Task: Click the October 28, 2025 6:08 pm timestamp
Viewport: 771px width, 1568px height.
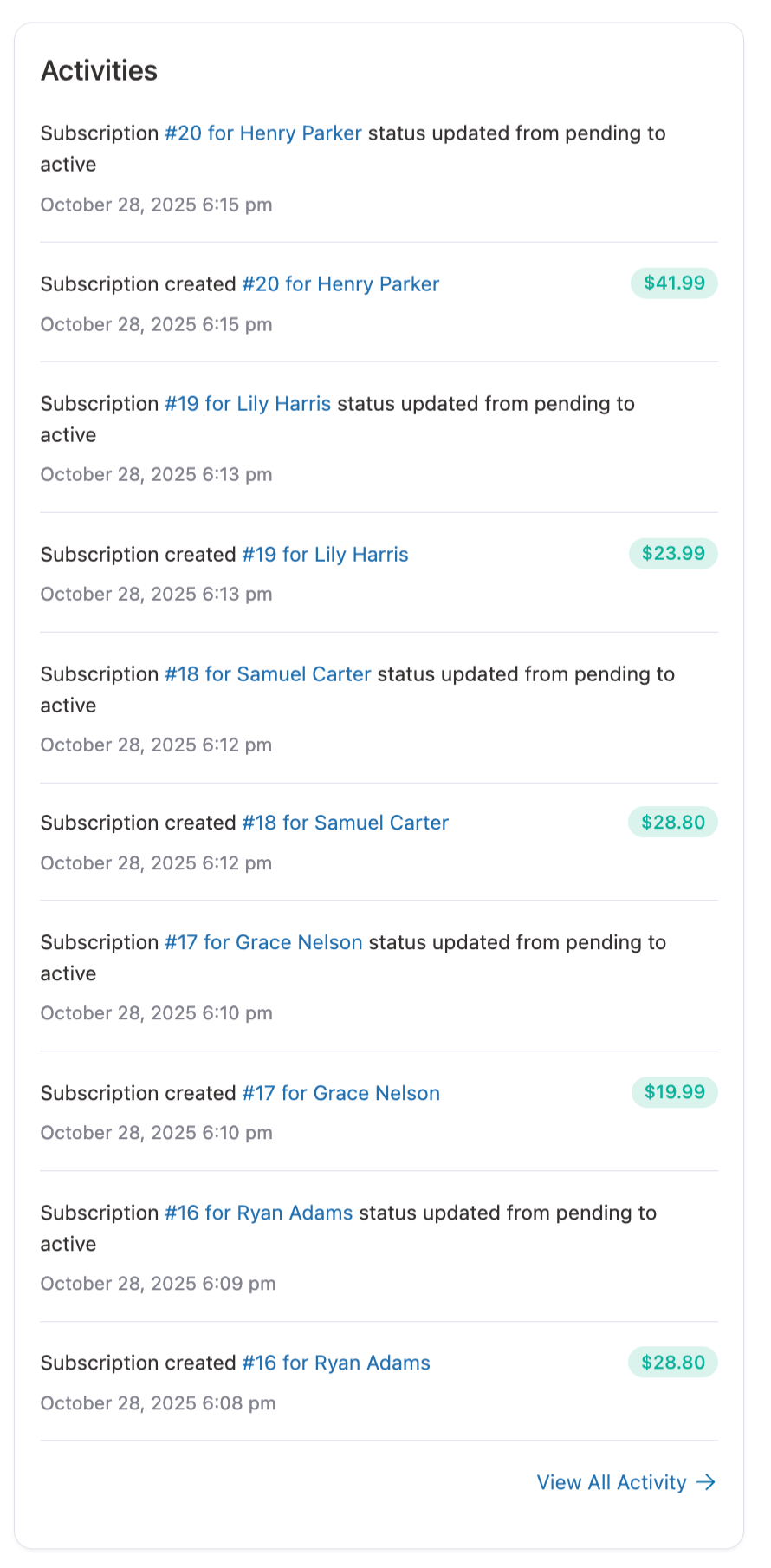Action: (158, 1403)
